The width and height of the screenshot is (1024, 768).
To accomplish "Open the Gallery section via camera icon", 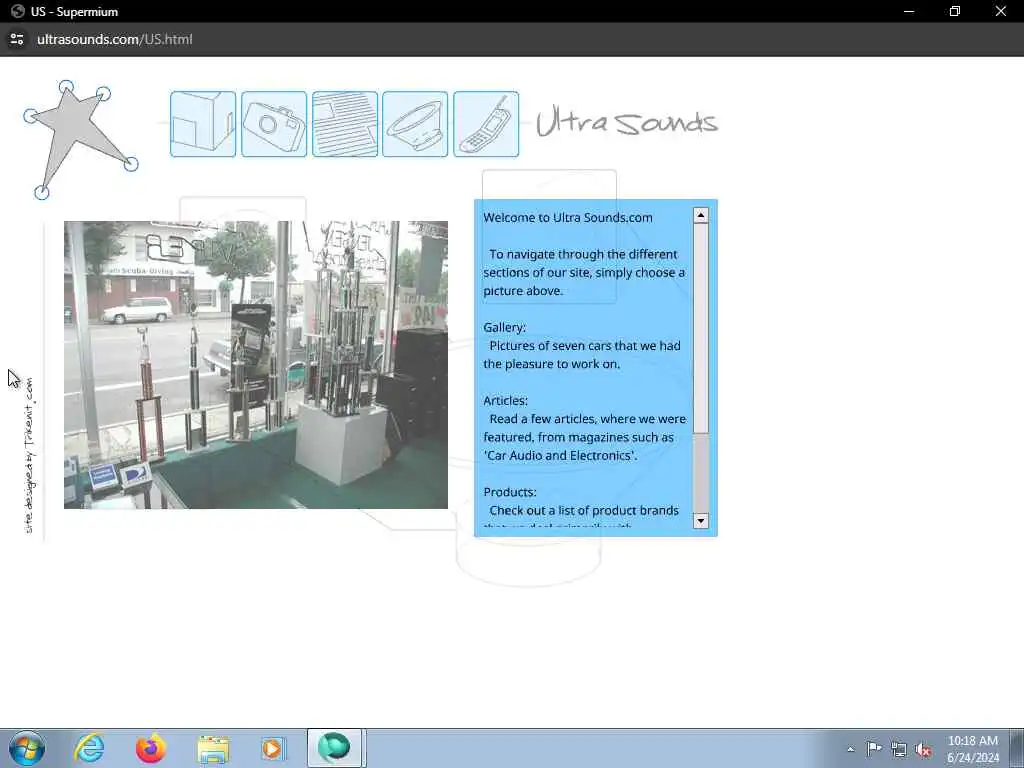I will (274, 124).
